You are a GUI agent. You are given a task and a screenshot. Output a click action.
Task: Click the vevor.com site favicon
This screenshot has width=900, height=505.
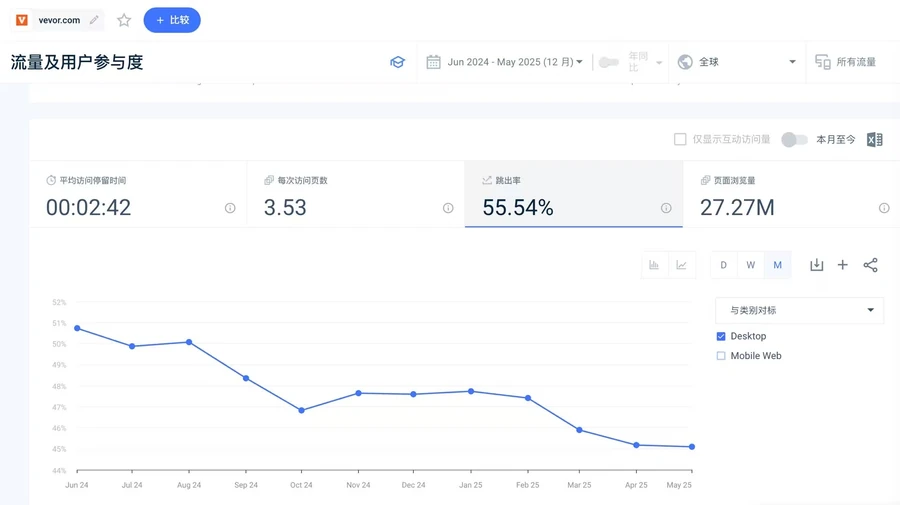tap(22, 20)
